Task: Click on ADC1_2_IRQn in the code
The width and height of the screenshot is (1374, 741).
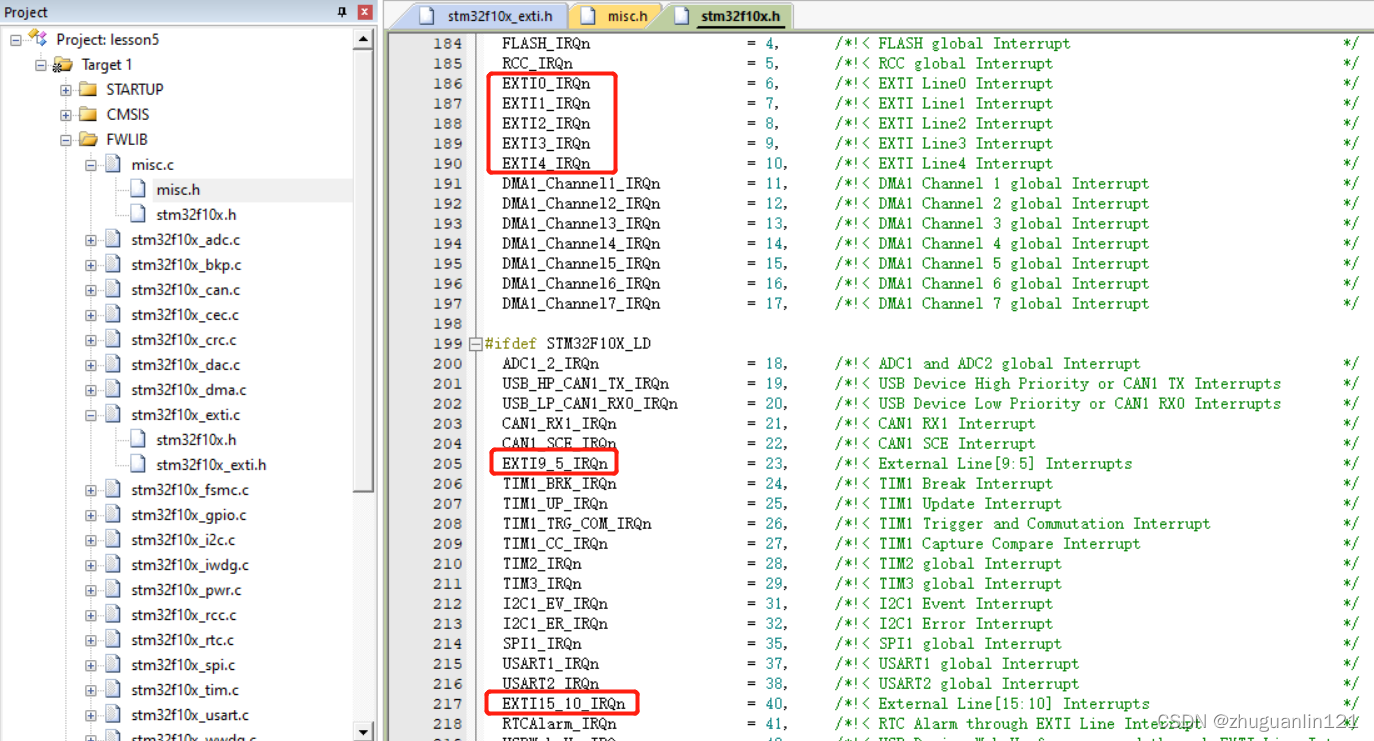Action: coord(550,363)
